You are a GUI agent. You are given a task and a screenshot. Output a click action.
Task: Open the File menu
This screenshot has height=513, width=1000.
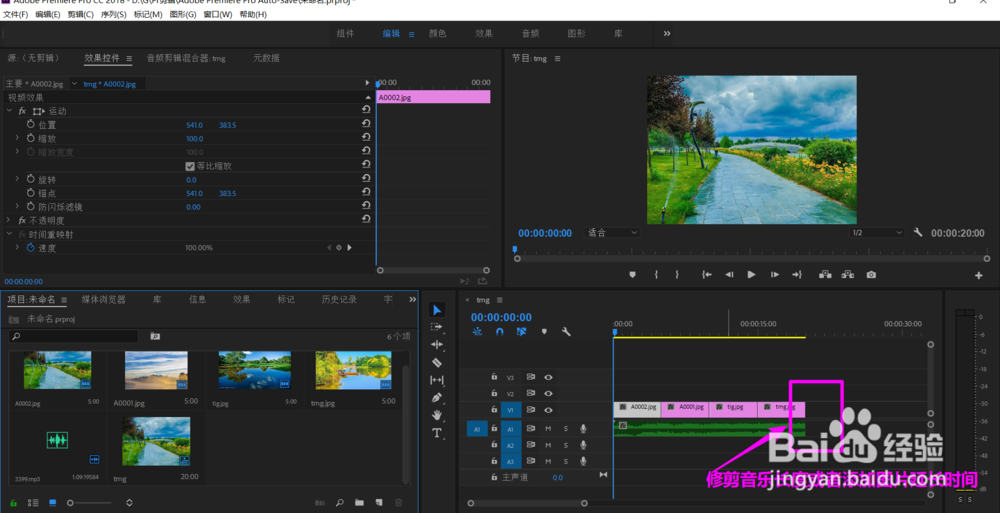click(16, 14)
